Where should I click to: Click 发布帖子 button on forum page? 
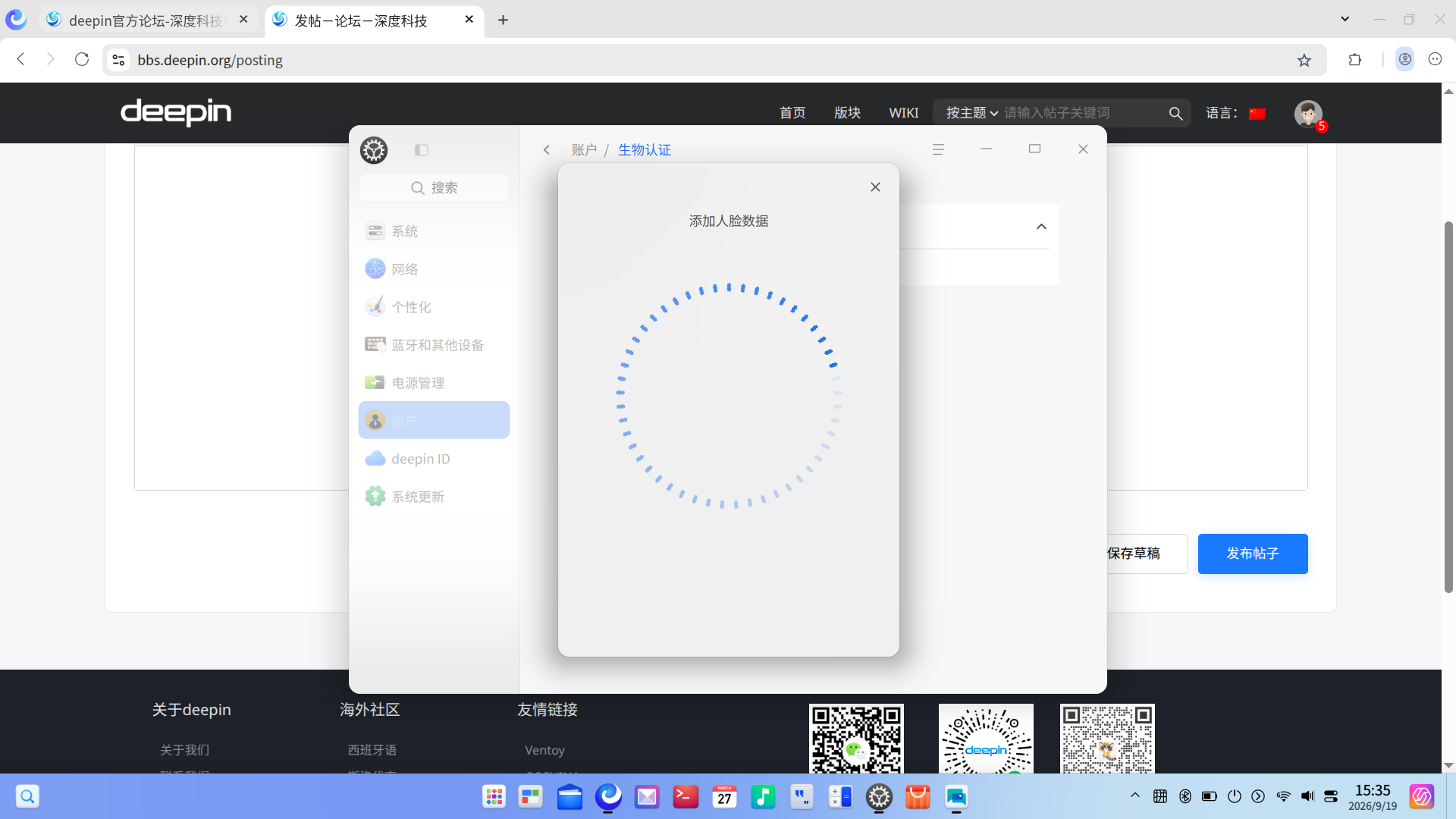(1253, 554)
